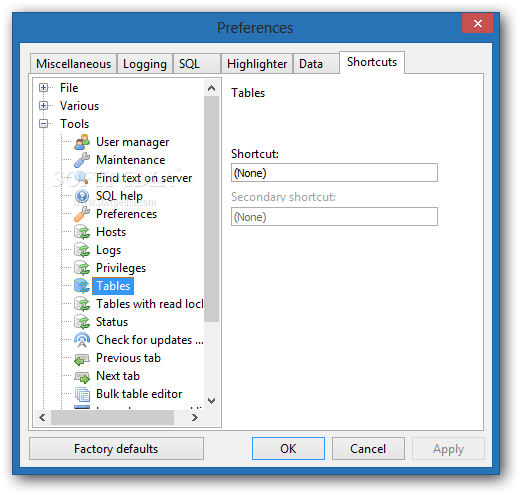Open the SQL tab
Viewport: 520px width, 495px height.
point(197,64)
